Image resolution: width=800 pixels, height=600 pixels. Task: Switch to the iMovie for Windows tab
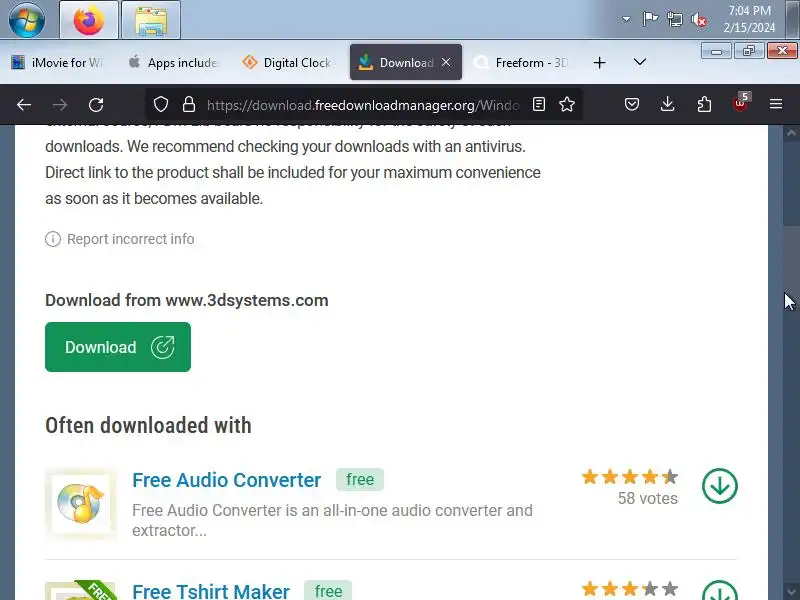(x=58, y=62)
